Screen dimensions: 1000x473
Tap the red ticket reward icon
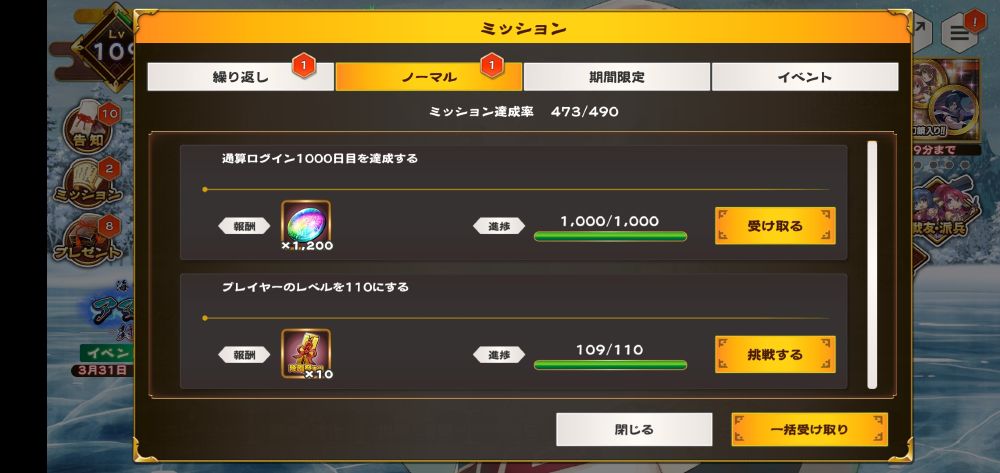tap(306, 353)
